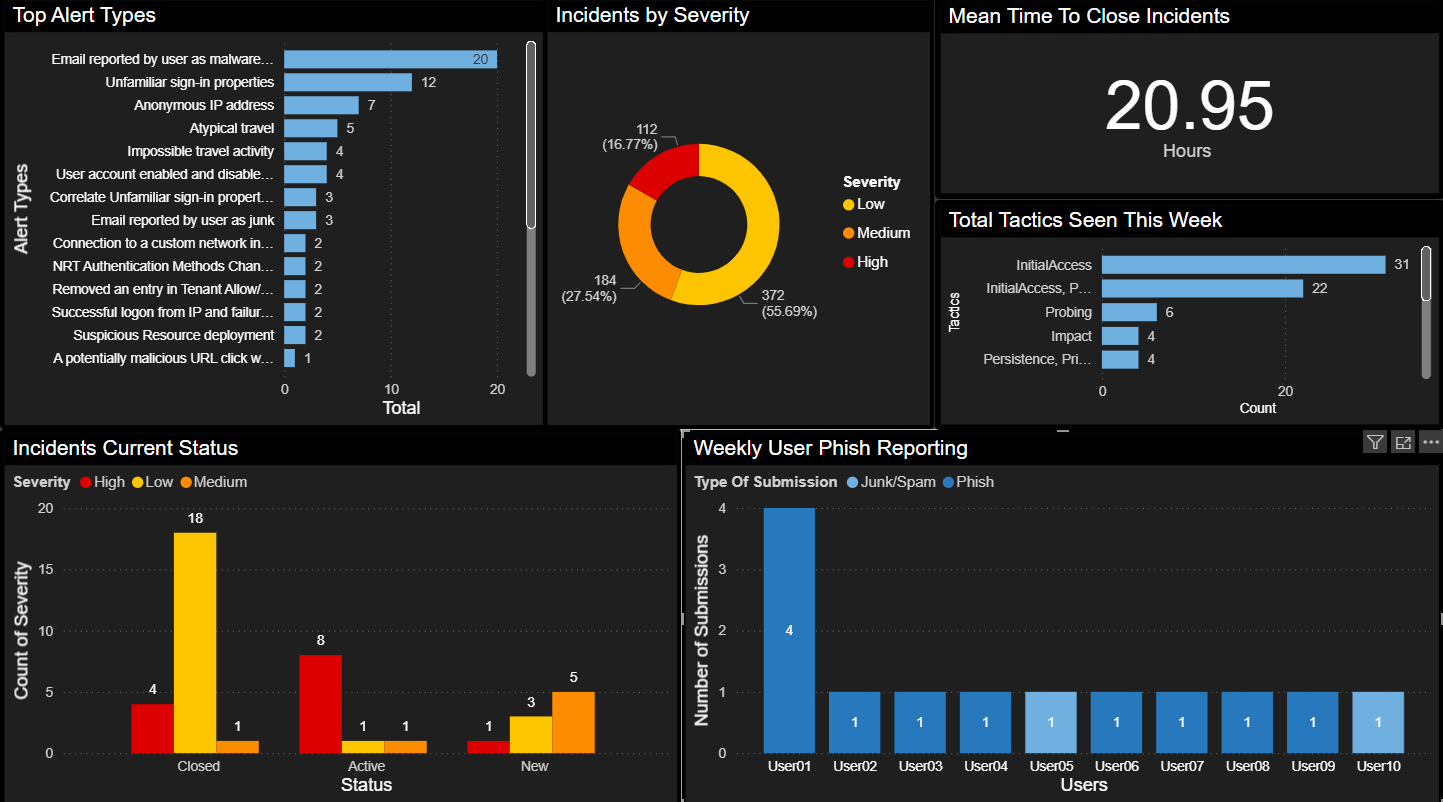Click the User07 submissions bar
Screen dimensions: 1443x802
(1182, 722)
